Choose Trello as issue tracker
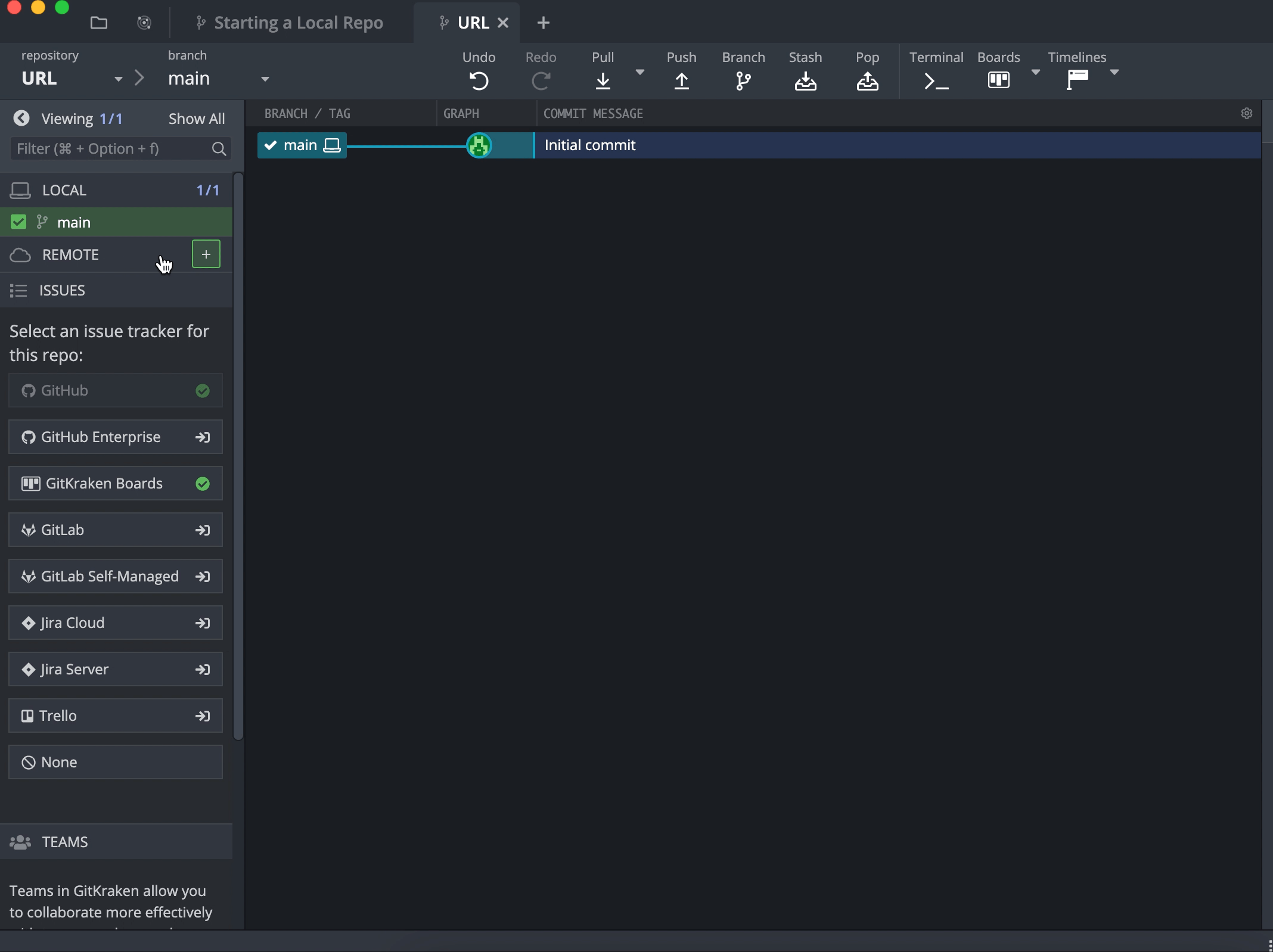 click(116, 715)
